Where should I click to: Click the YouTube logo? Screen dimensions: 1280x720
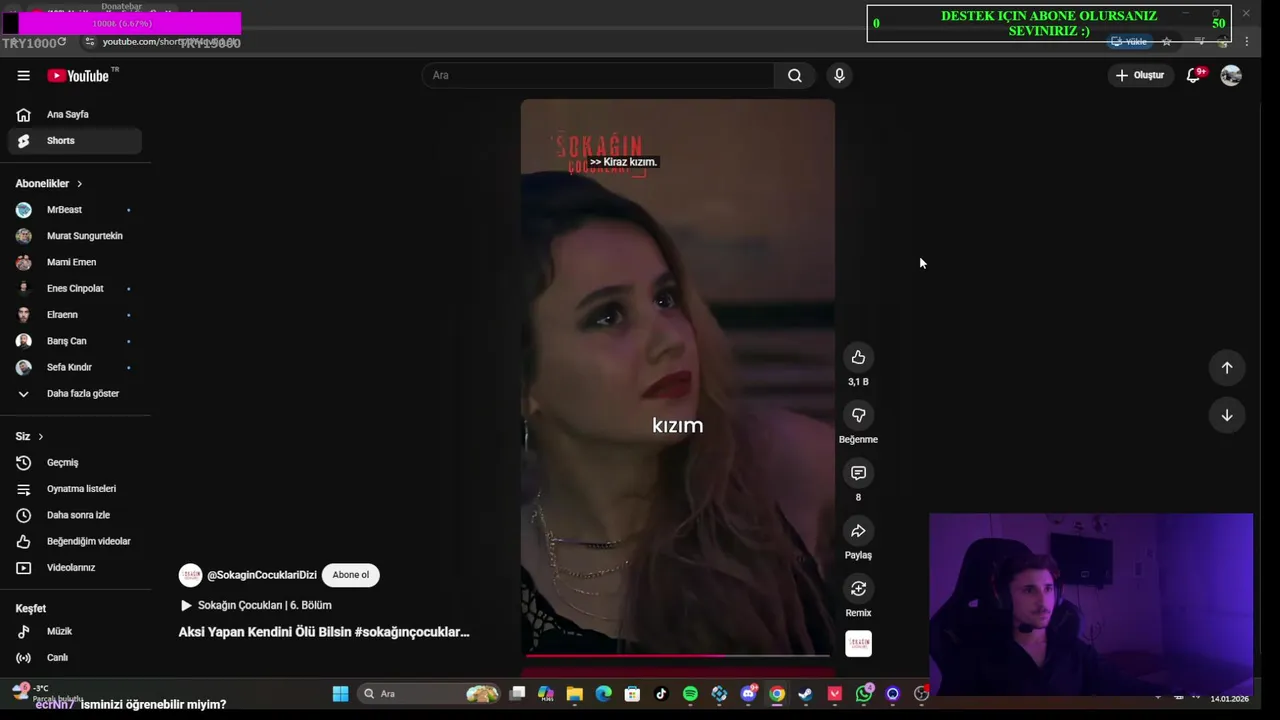[78, 76]
